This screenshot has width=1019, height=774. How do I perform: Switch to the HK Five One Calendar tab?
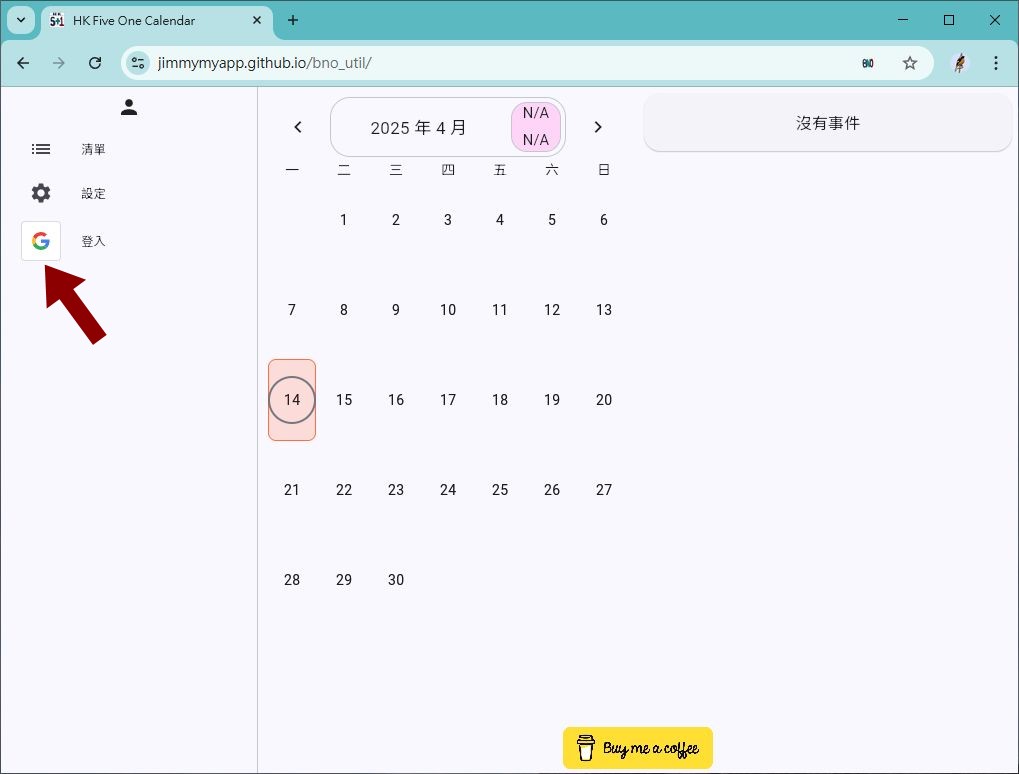[156, 20]
